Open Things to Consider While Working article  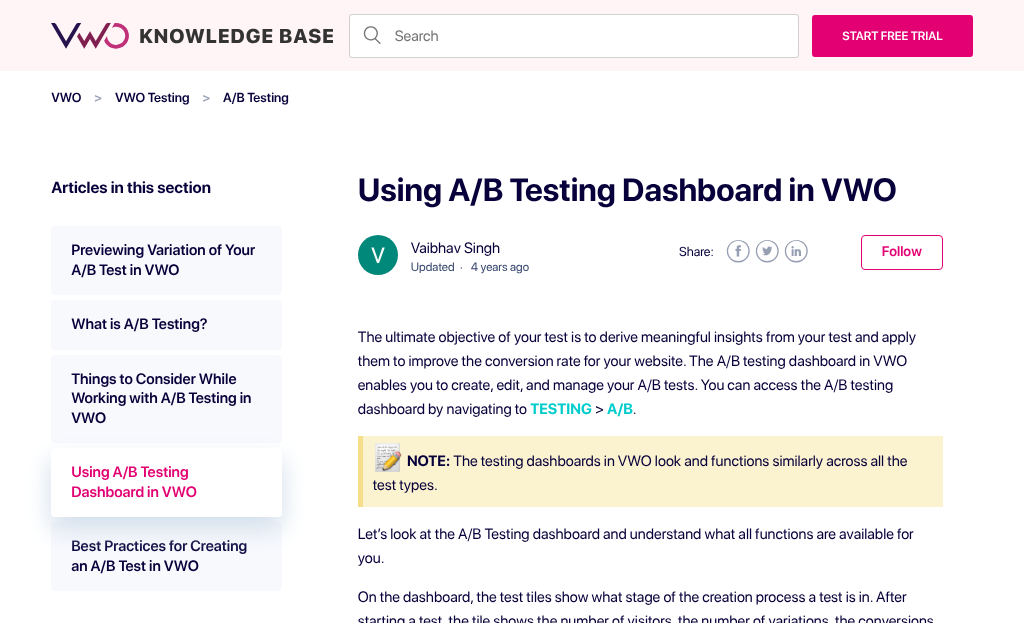pyautogui.click(x=167, y=398)
